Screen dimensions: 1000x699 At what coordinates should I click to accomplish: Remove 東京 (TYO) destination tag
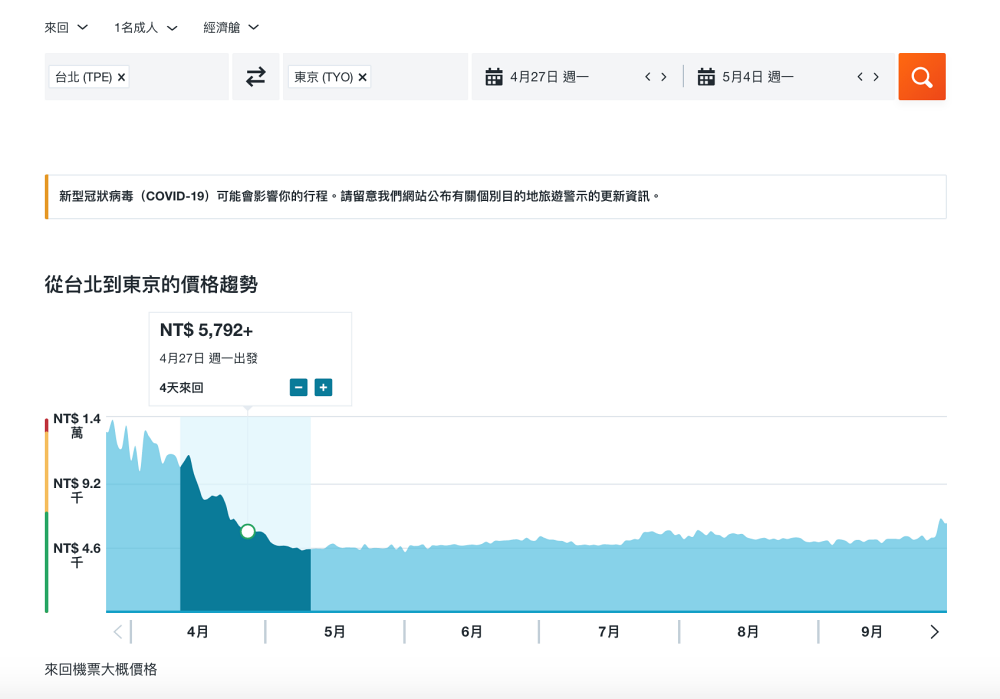click(362, 77)
